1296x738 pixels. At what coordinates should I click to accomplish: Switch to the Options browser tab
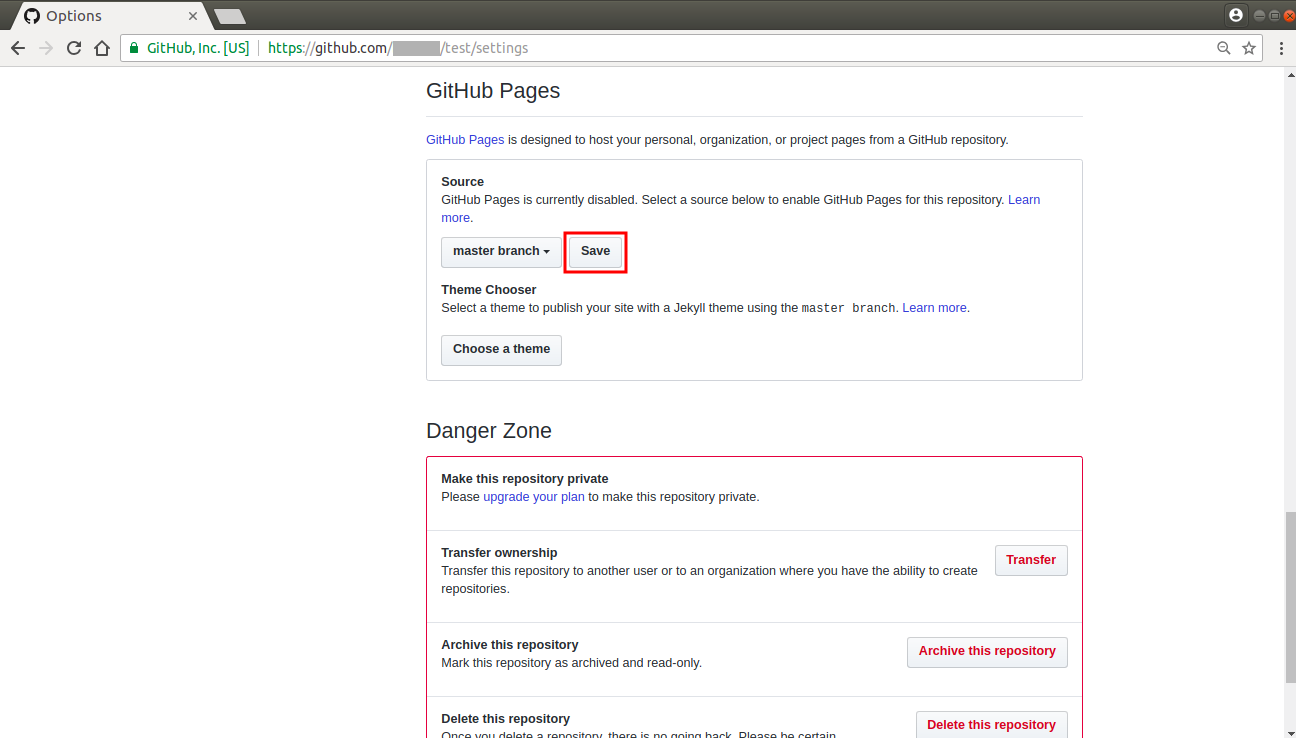tap(110, 16)
